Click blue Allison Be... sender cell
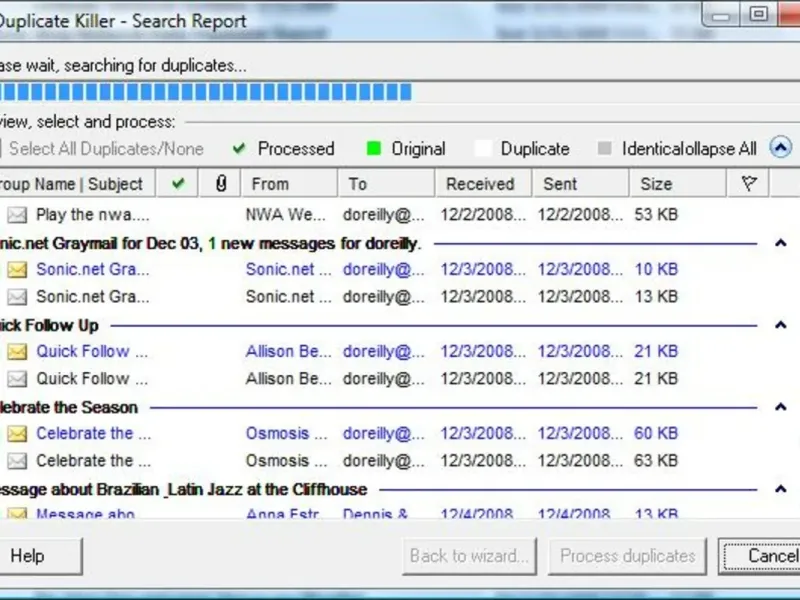This screenshot has height=600, width=800. coord(288,352)
